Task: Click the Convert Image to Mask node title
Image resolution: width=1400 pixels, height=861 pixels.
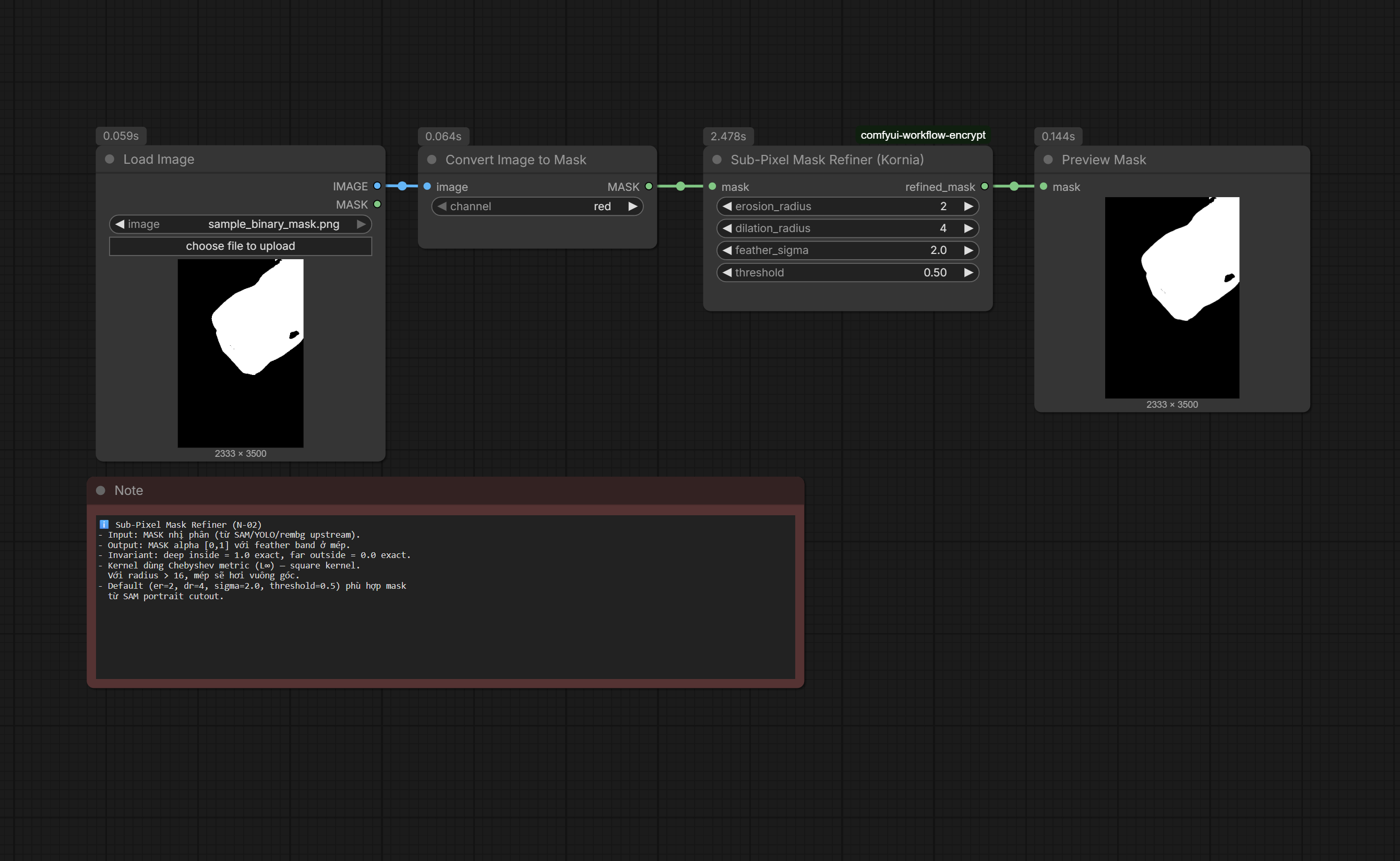Action: 516,160
